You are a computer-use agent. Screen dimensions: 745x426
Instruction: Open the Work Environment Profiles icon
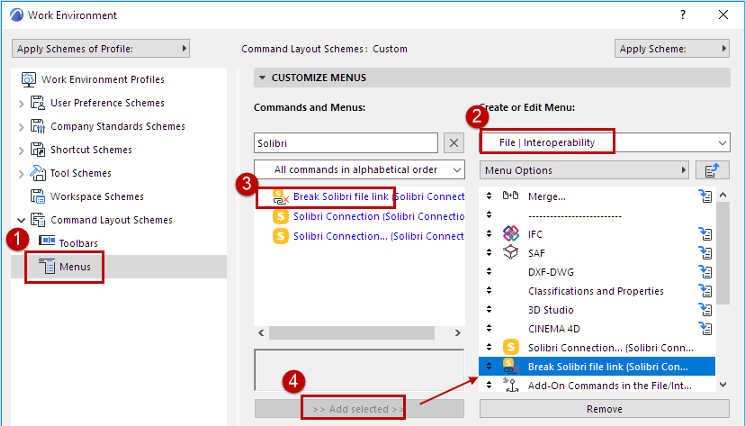pyautogui.click(x=29, y=79)
